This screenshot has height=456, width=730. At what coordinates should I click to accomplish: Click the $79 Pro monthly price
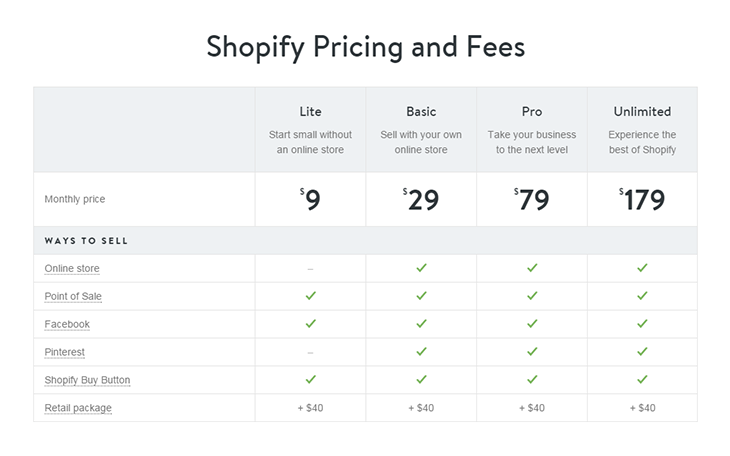(532, 199)
